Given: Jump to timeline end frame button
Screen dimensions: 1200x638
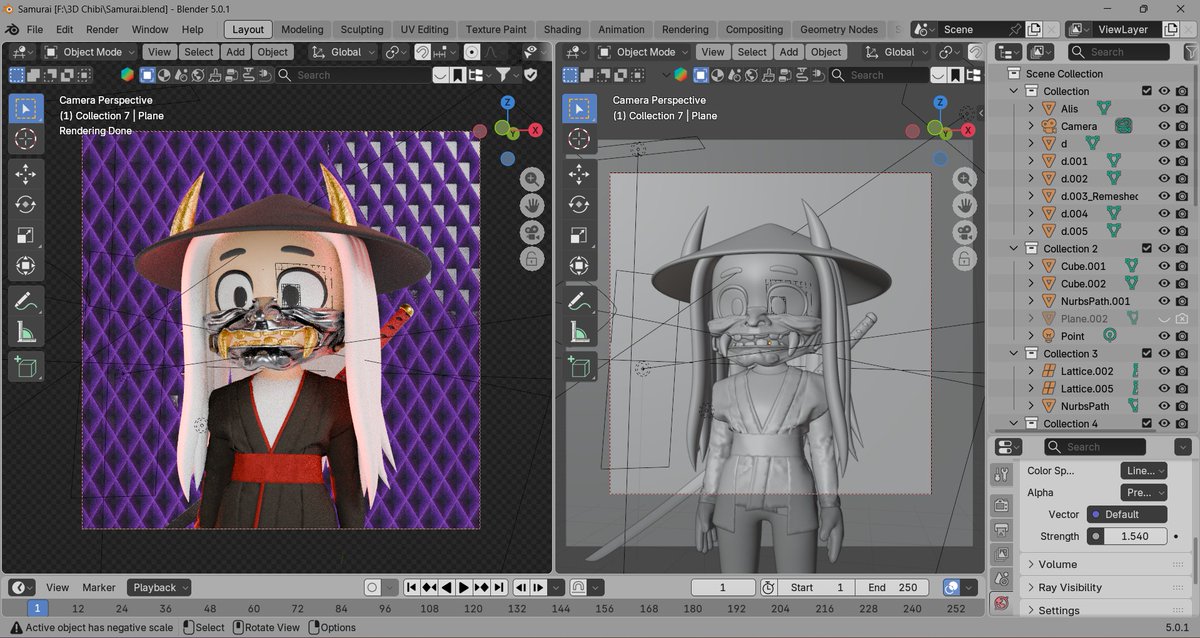Looking at the screenshot, I should click(x=498, y=587).
